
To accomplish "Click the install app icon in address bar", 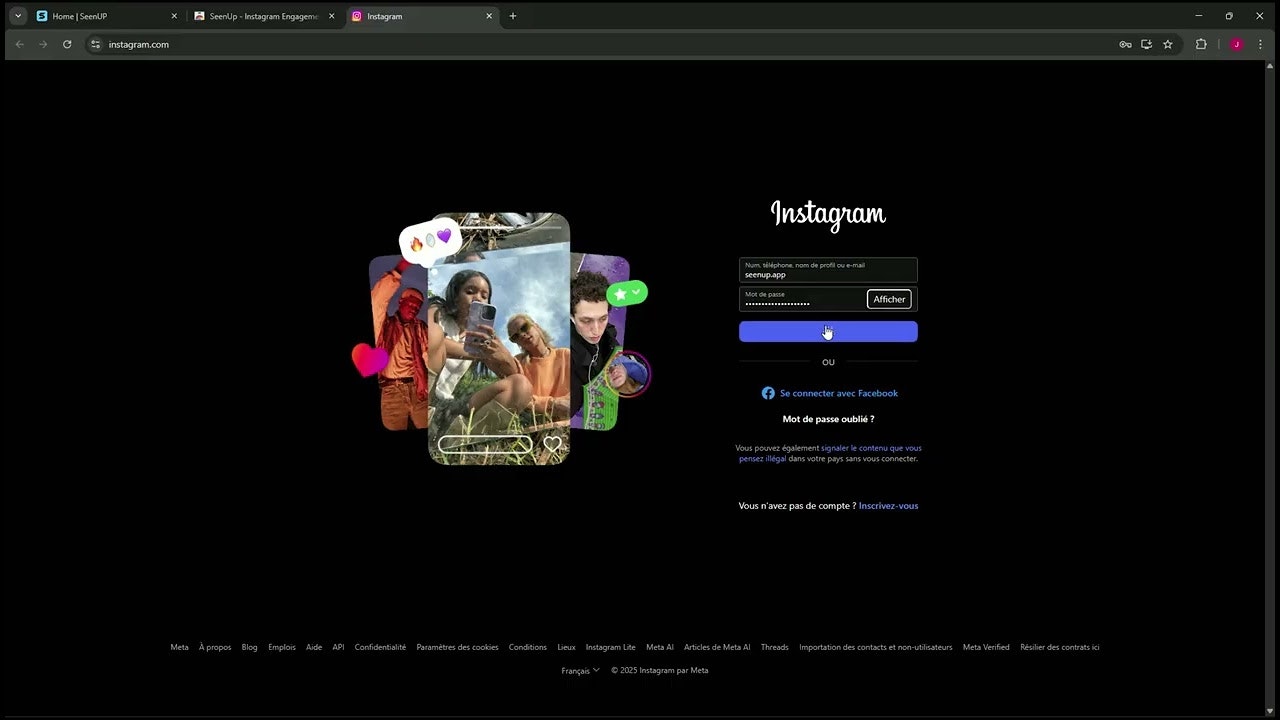I will pos(1146,44).
